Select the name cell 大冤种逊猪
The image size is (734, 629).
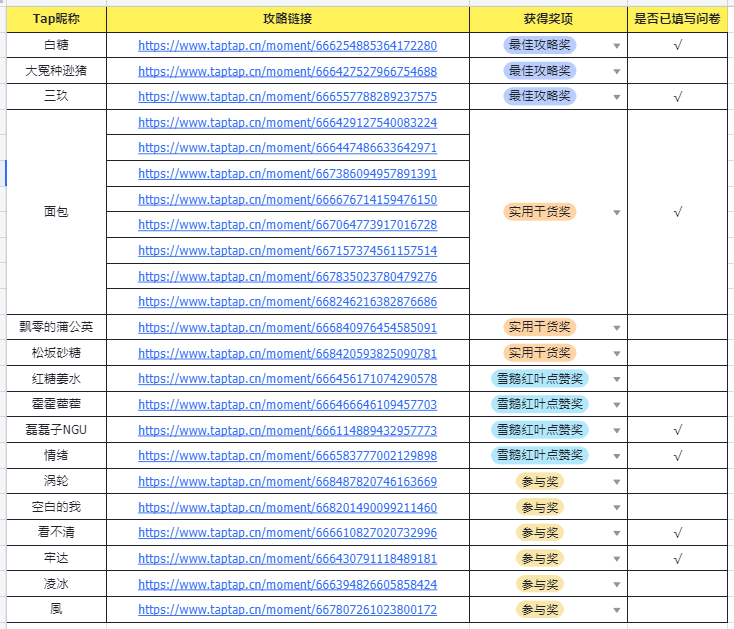[56, 71]
